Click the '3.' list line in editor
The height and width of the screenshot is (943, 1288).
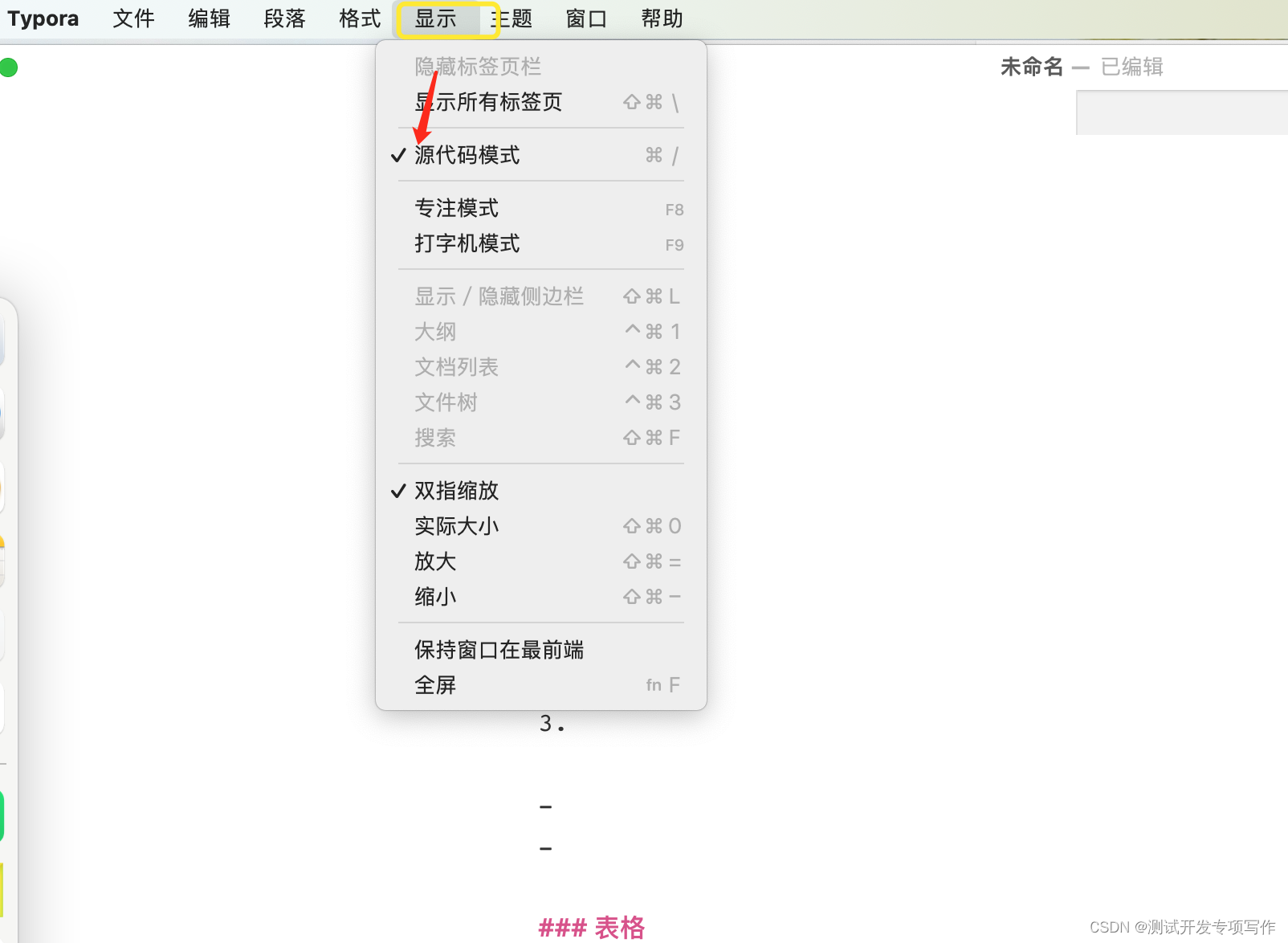552,724
